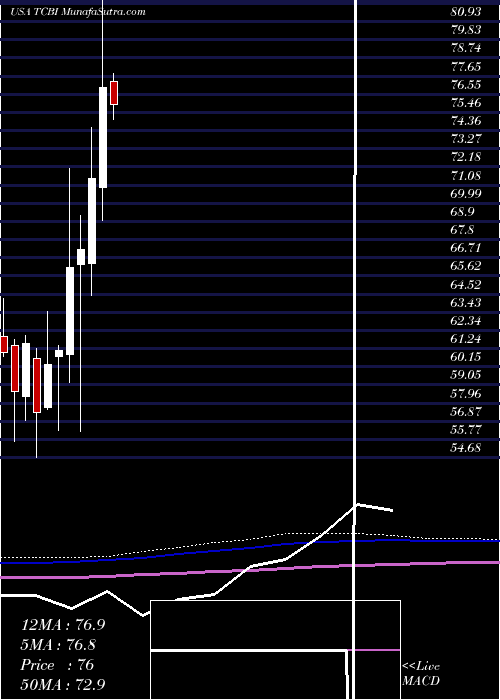Click the '<<Live MACD' label

click(x=421, y=674)
